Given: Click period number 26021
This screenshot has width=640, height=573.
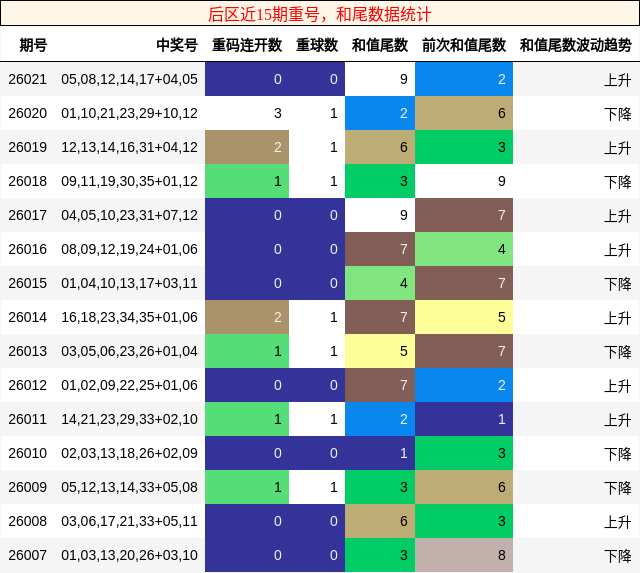Looking at the screenshot, I should 28,79.
